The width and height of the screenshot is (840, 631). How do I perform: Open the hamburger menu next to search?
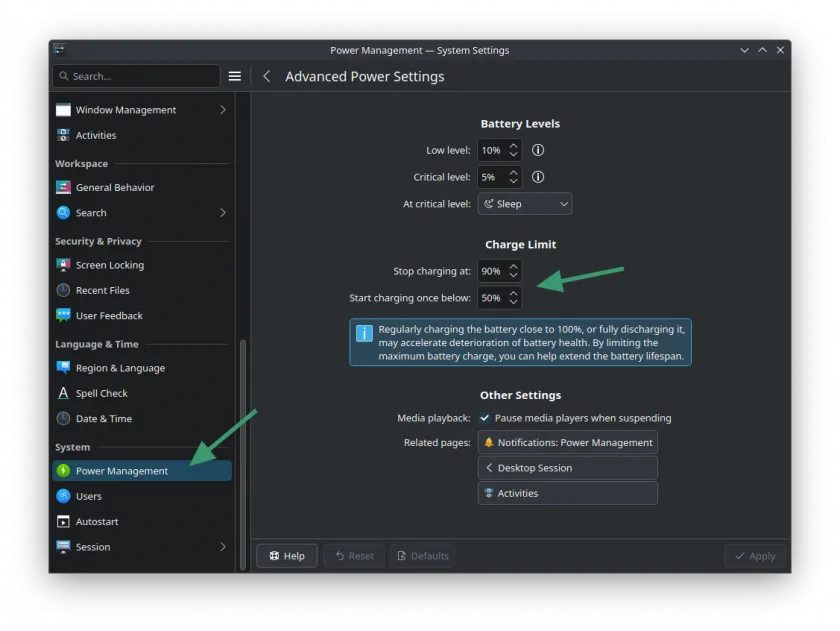[x=235, y=76]
